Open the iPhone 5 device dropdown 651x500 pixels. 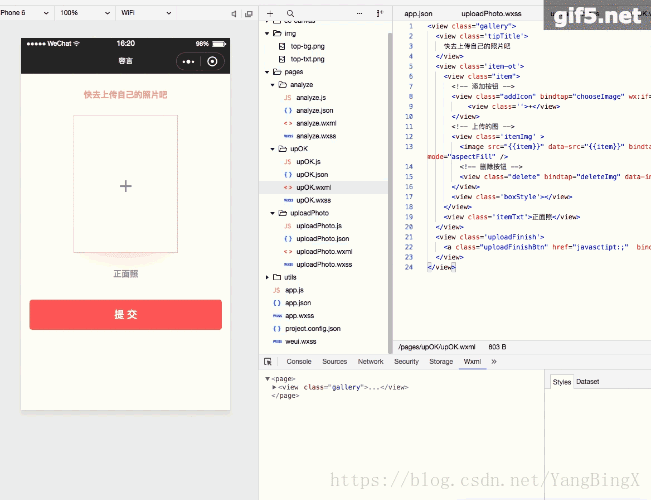point(25,13)
